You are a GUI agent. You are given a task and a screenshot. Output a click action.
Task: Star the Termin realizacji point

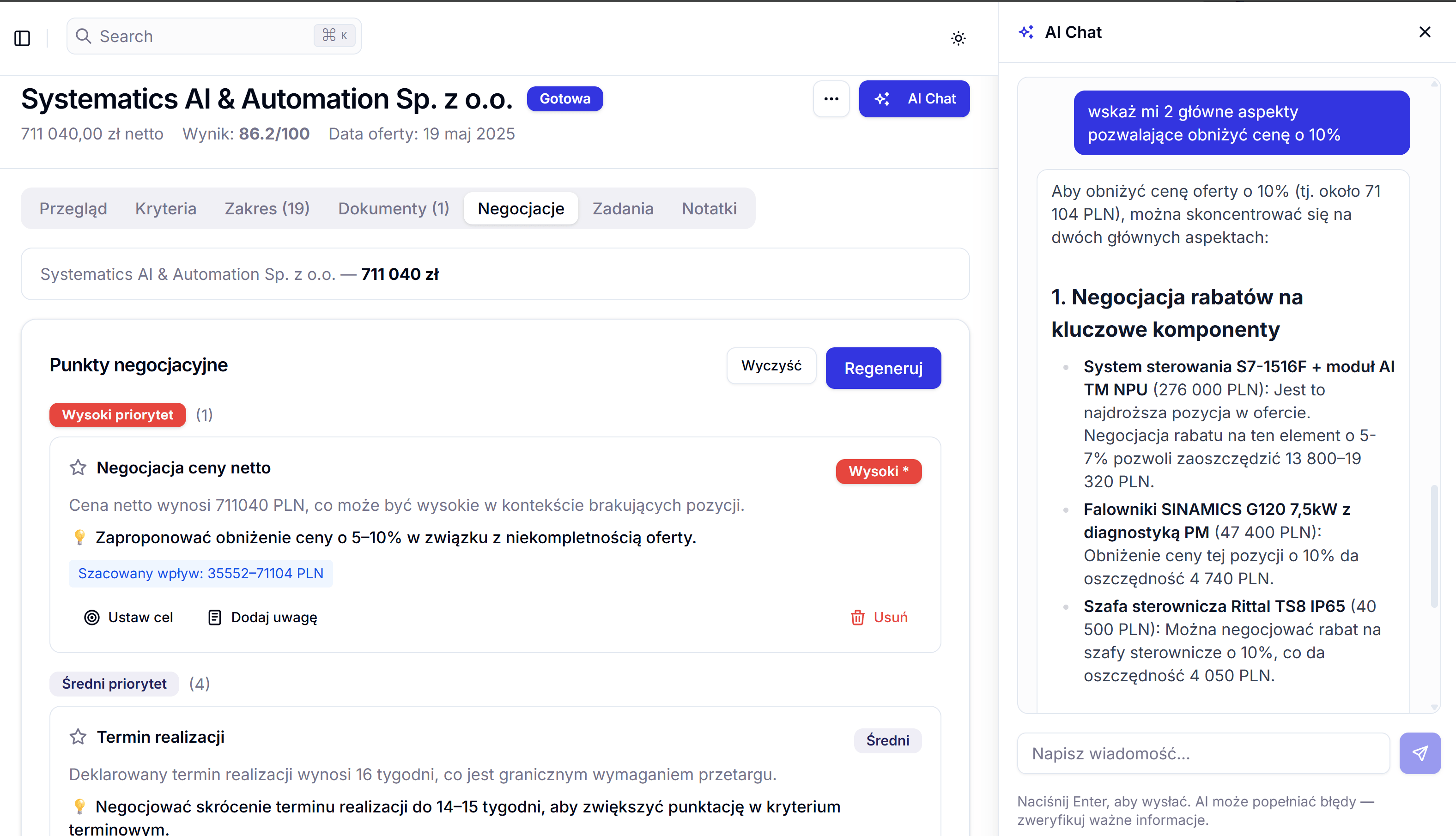tap(78, 737)
